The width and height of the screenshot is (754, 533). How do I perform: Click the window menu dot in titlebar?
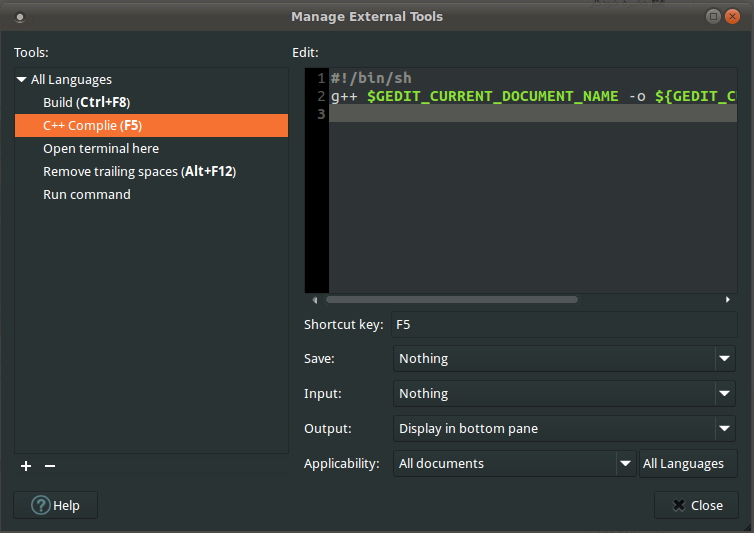click(x=20, y=17)
